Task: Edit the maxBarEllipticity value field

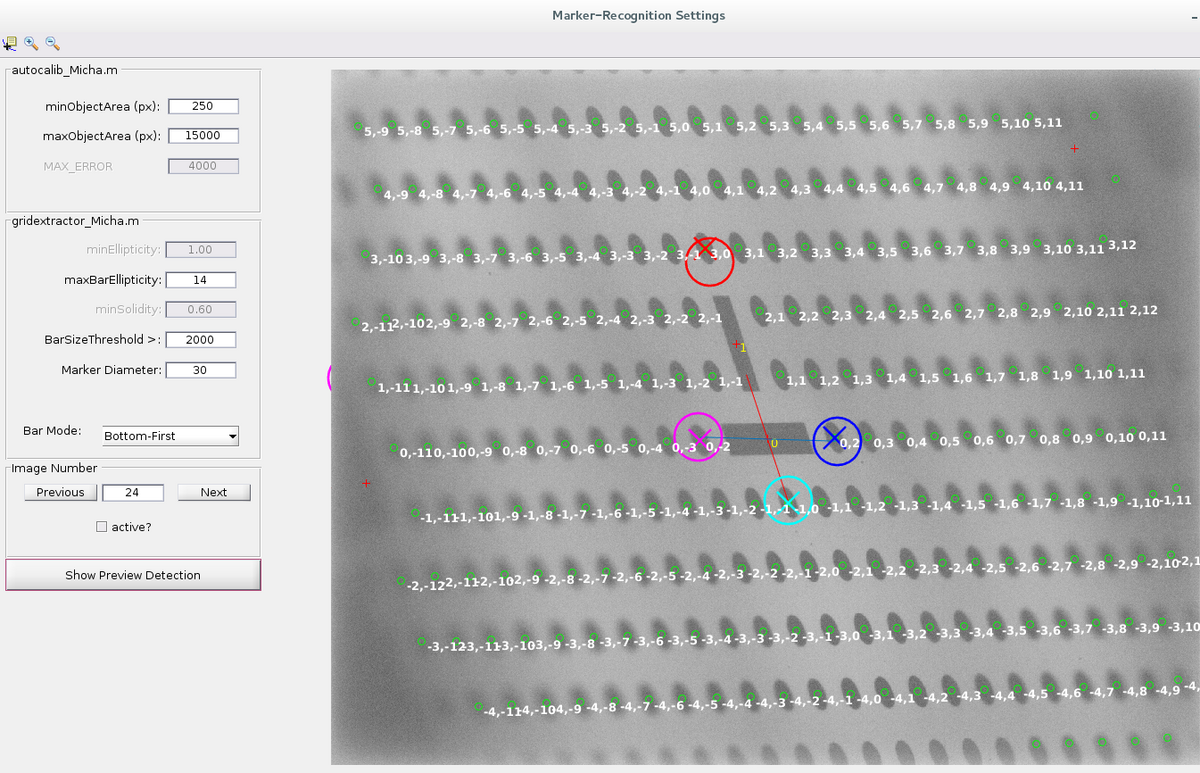Action: (200, 280)
